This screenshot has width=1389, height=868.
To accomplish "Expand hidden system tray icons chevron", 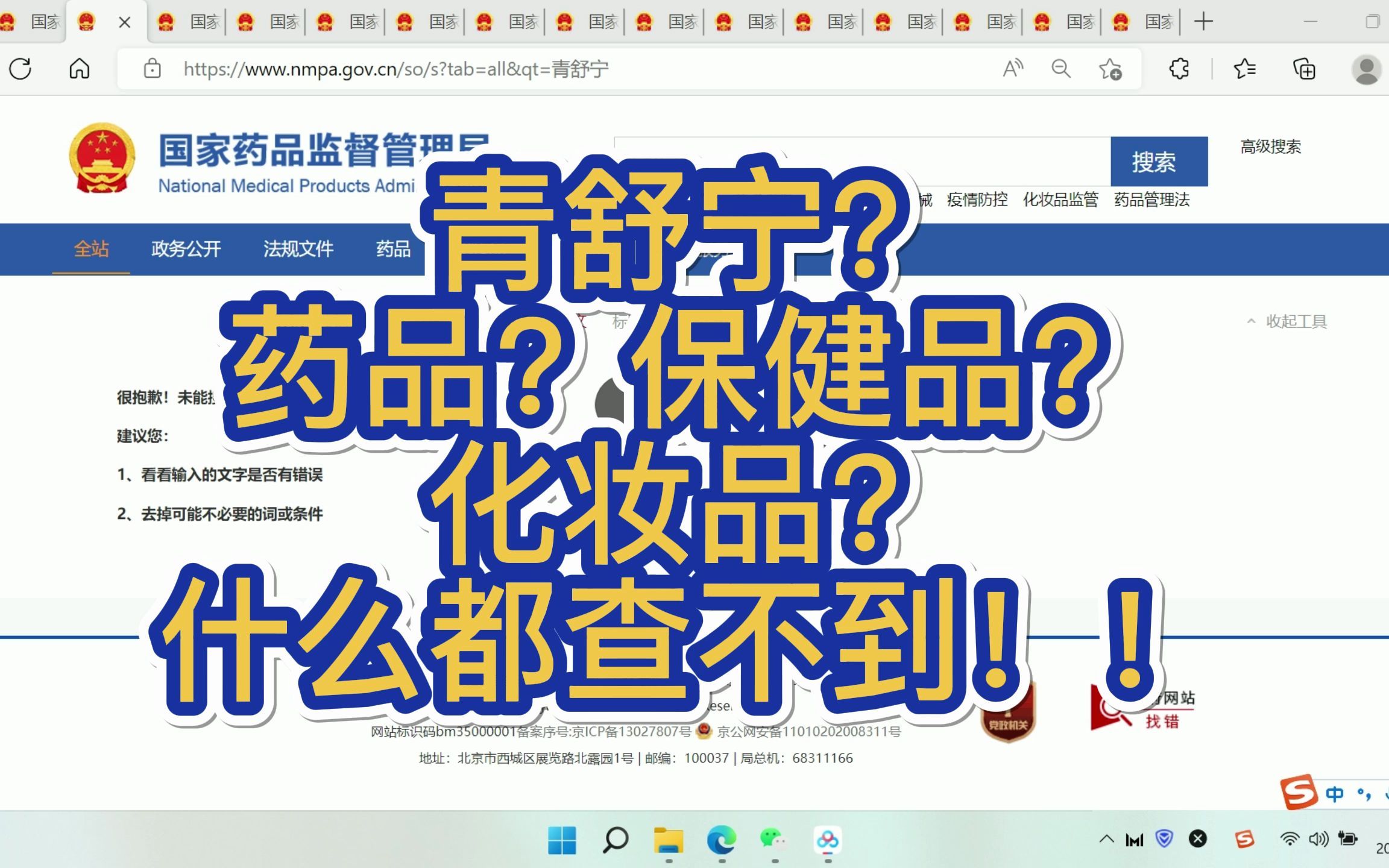I will [1106, 838].
